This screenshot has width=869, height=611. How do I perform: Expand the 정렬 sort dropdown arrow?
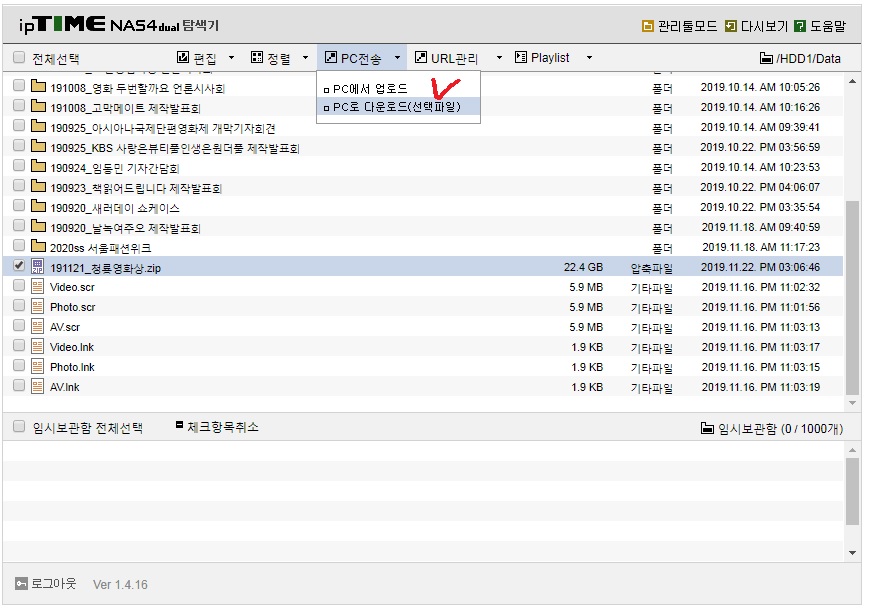pos(305,58)
